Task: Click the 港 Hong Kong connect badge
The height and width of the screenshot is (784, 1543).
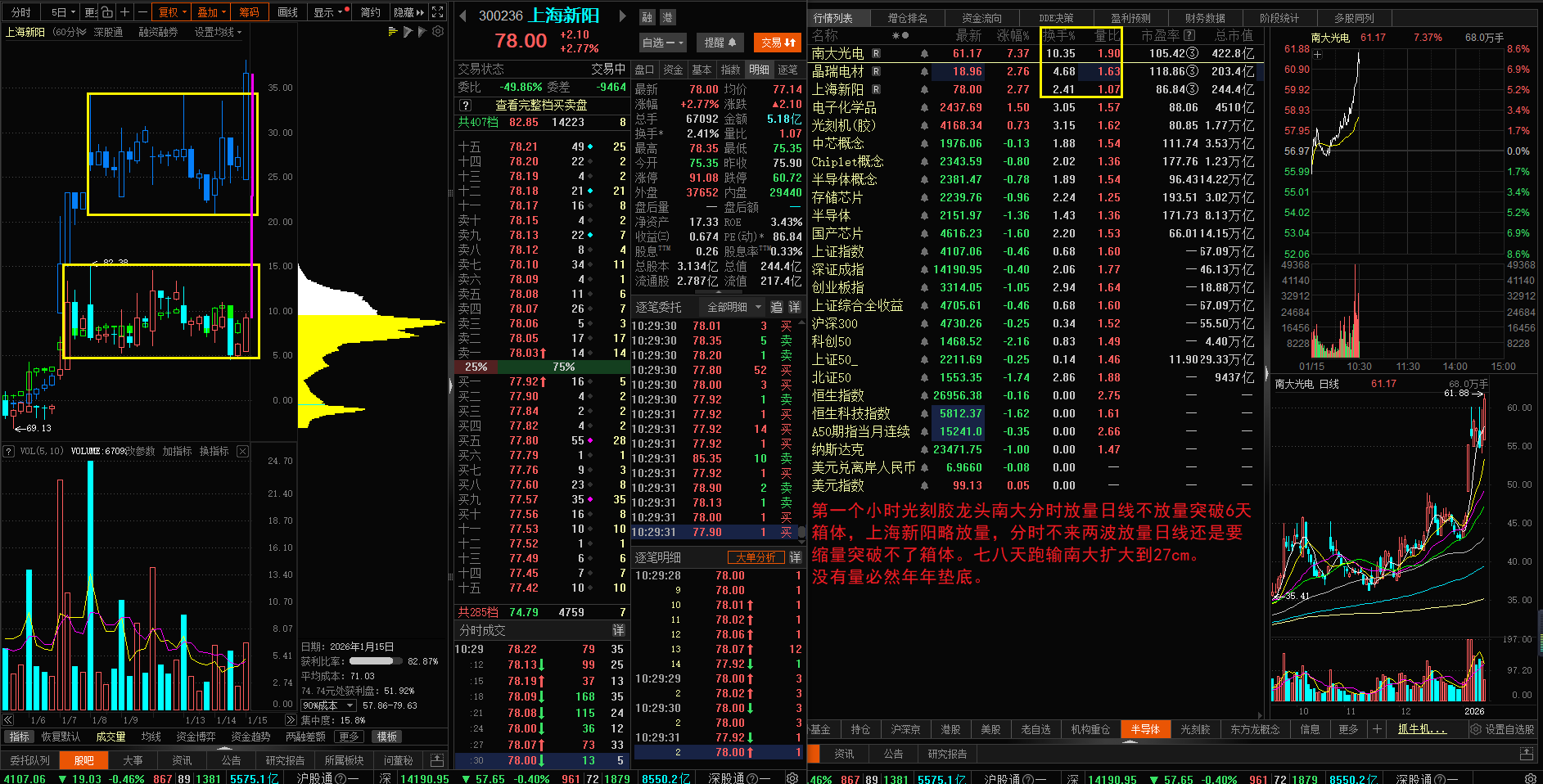Action: tap(667, 16)
